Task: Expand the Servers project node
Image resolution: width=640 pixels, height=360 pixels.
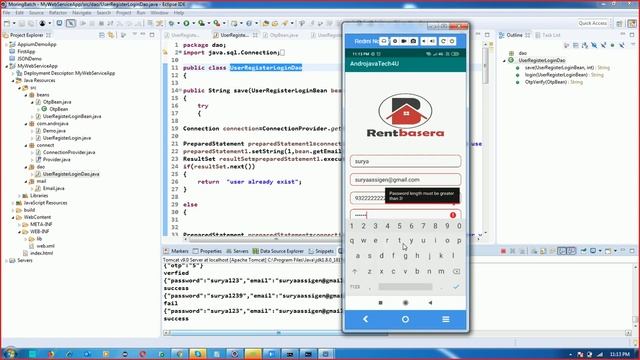Action: click(x=7, y=260)
